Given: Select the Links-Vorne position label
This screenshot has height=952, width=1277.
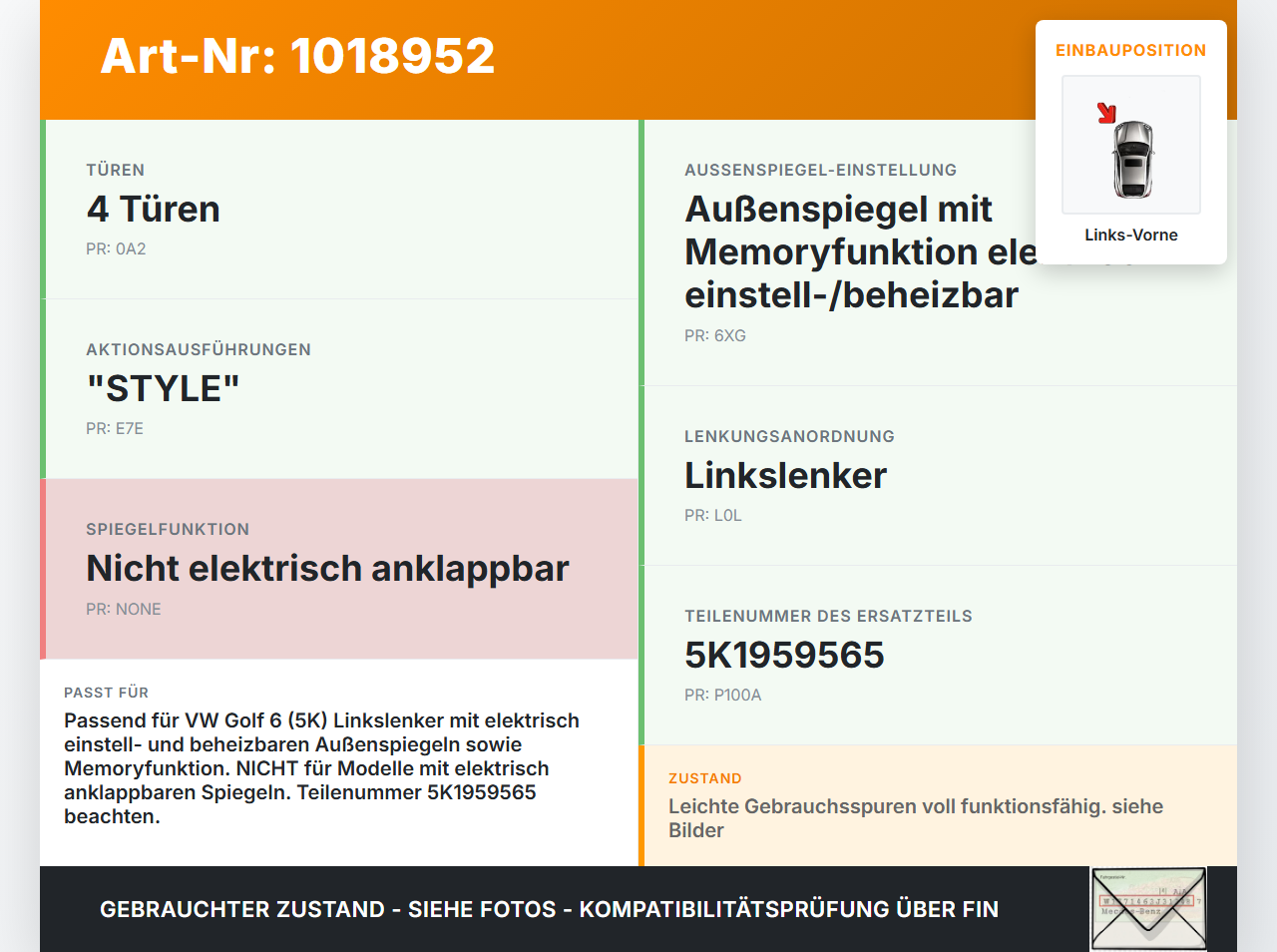Looking at the screenshot, I should 1130,235.
